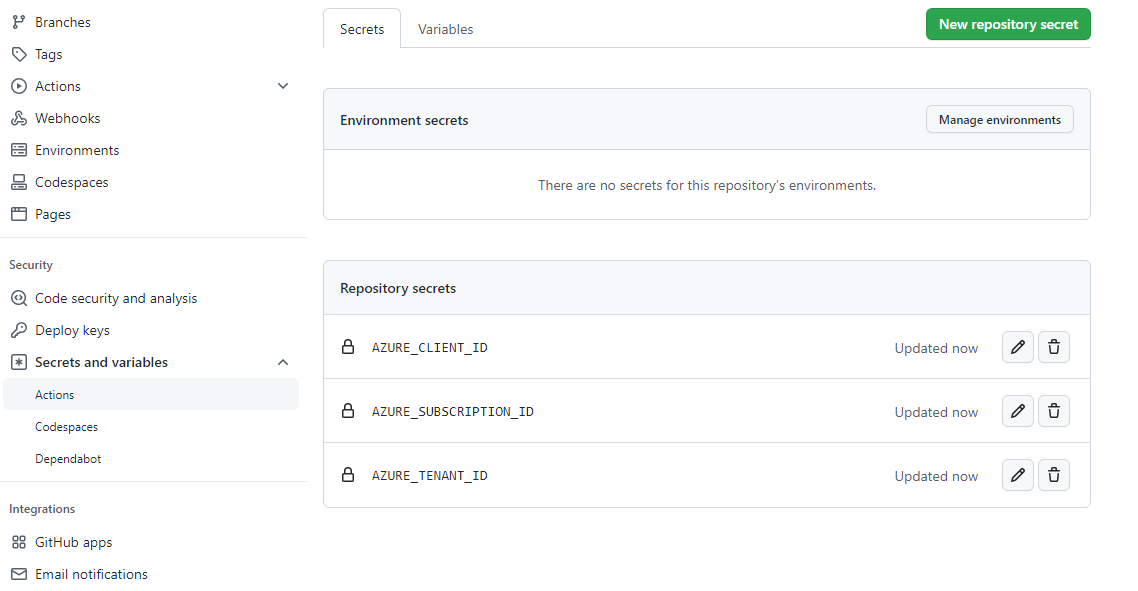Open the GitHub apps page
The height and width of the screenshot is (591, 1138).
(x=73, y=542)
